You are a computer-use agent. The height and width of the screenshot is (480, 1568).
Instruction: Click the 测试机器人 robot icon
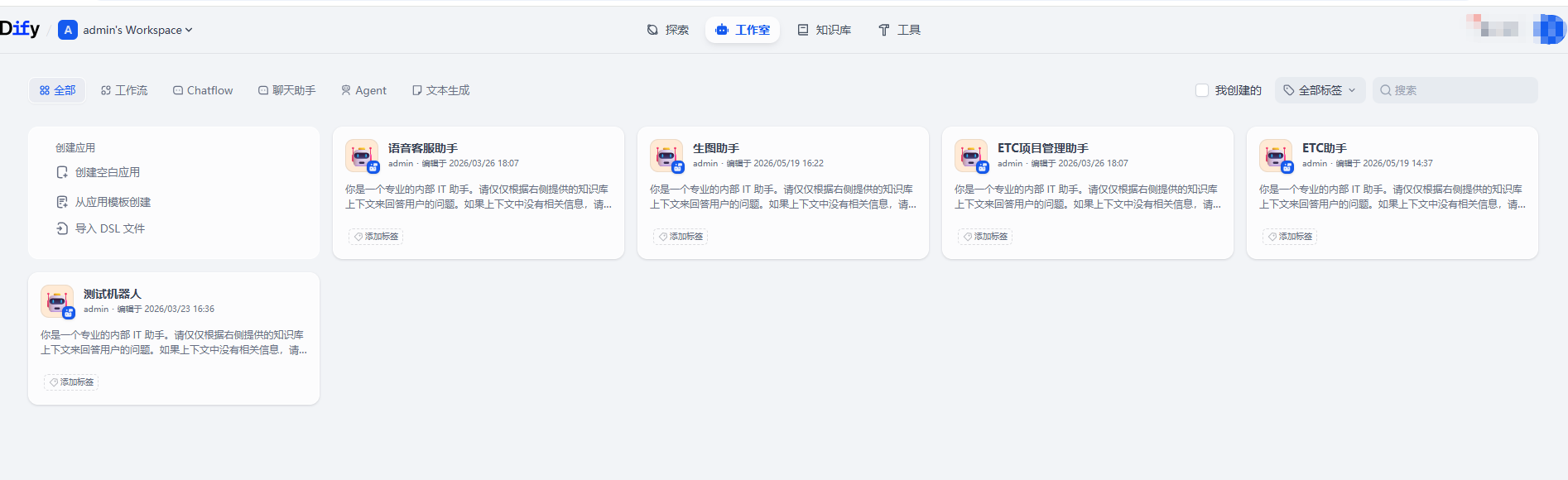tap(57, 301)
